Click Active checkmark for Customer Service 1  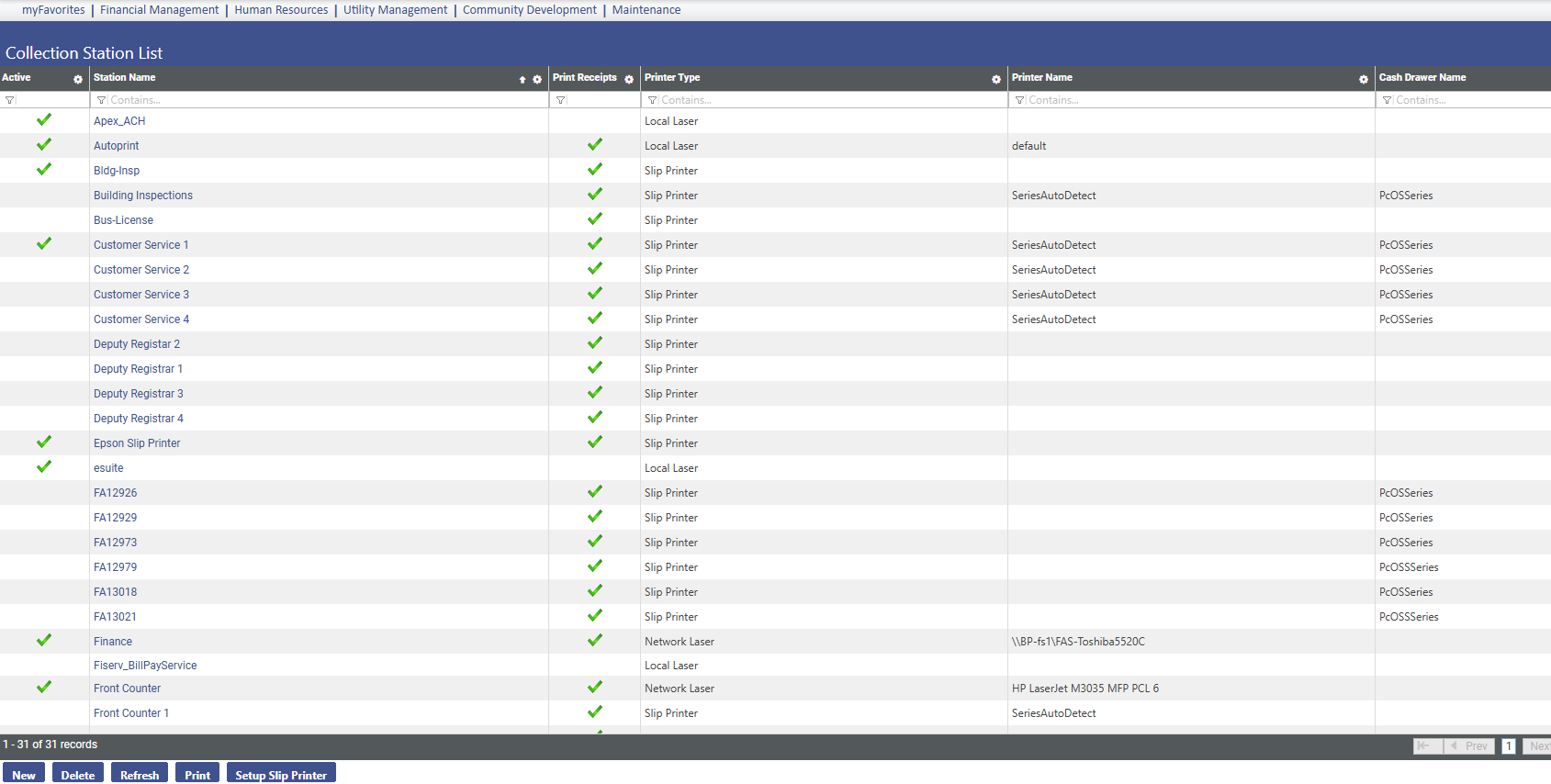point(44,243)
